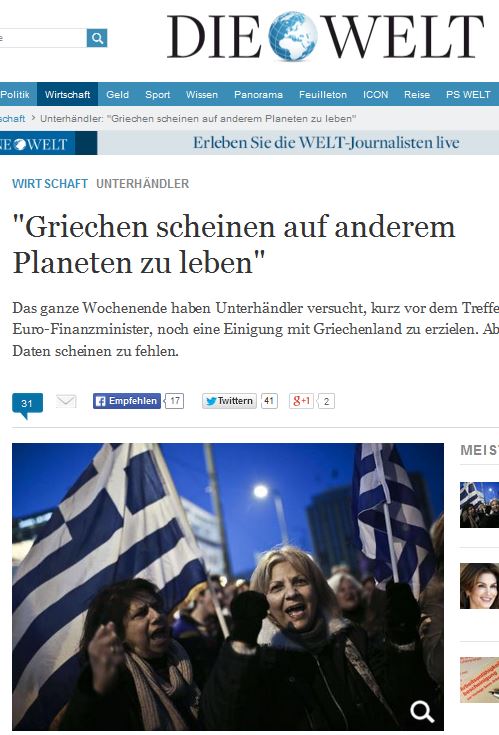Select the Panorama navigation item
The height and width of the screenshot is (735, 499).
258,94
